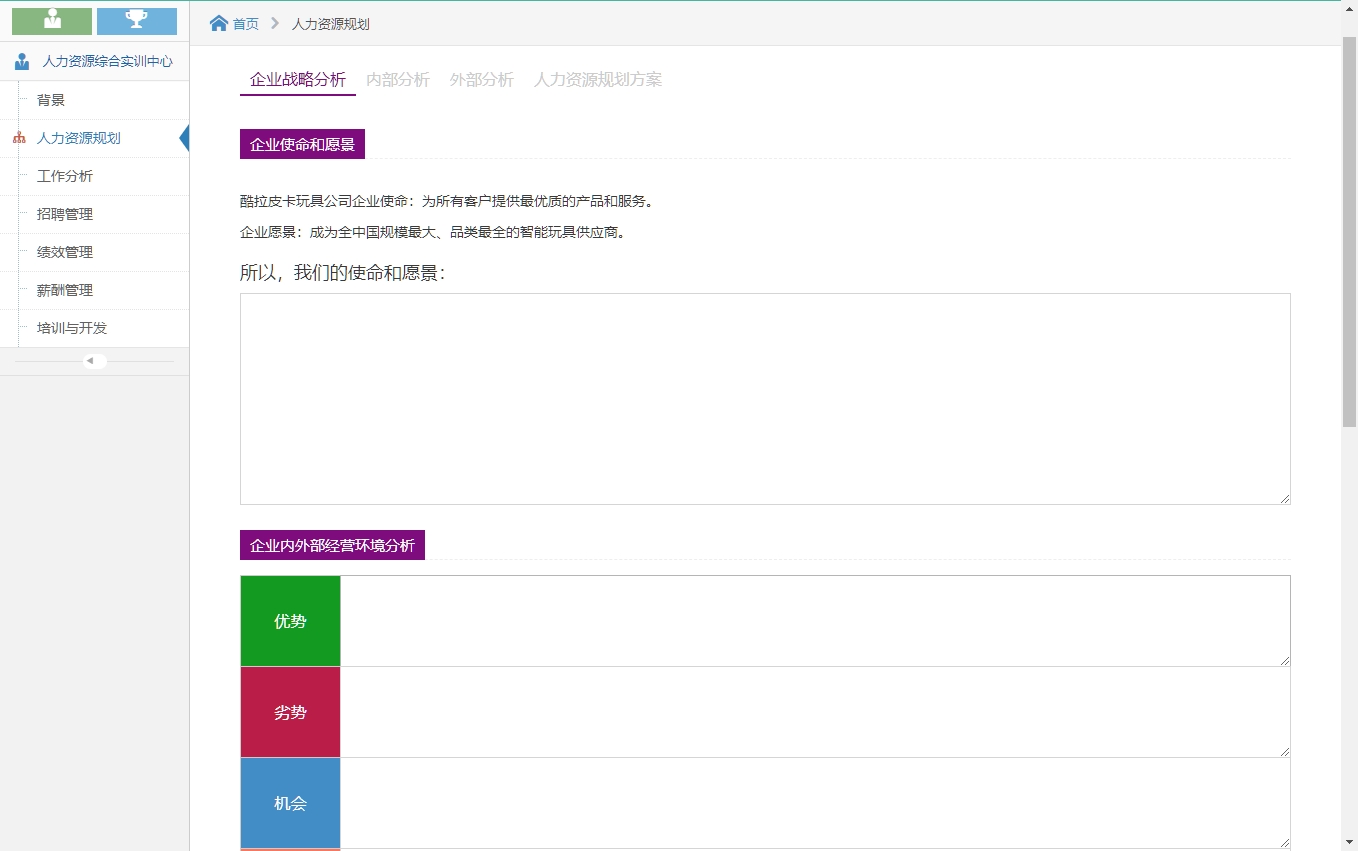Go to 招聘管理 in the sidebar
The image size is (1358, 851).
pos(65,214)
